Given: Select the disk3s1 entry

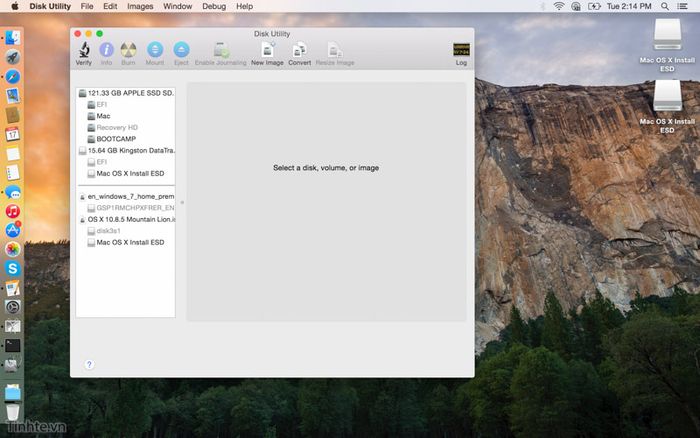Looking at the screenshot, I should click(104, 231).
